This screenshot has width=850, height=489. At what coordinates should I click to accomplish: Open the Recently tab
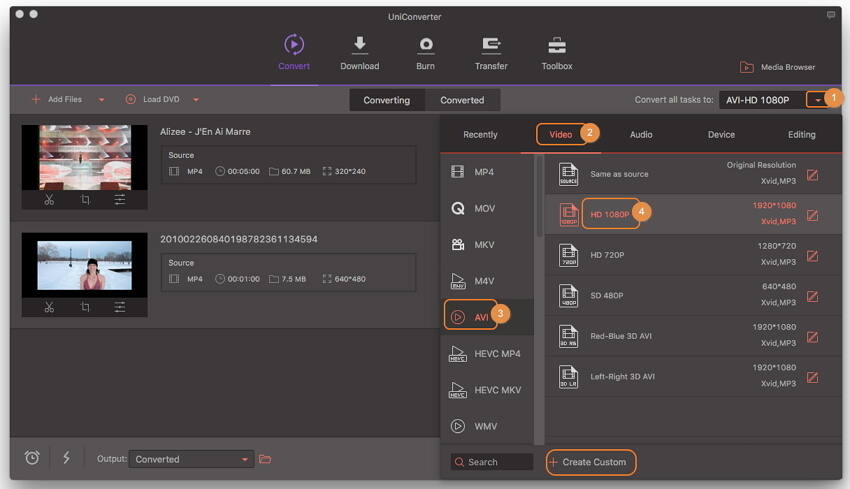[x=480, y=134]
